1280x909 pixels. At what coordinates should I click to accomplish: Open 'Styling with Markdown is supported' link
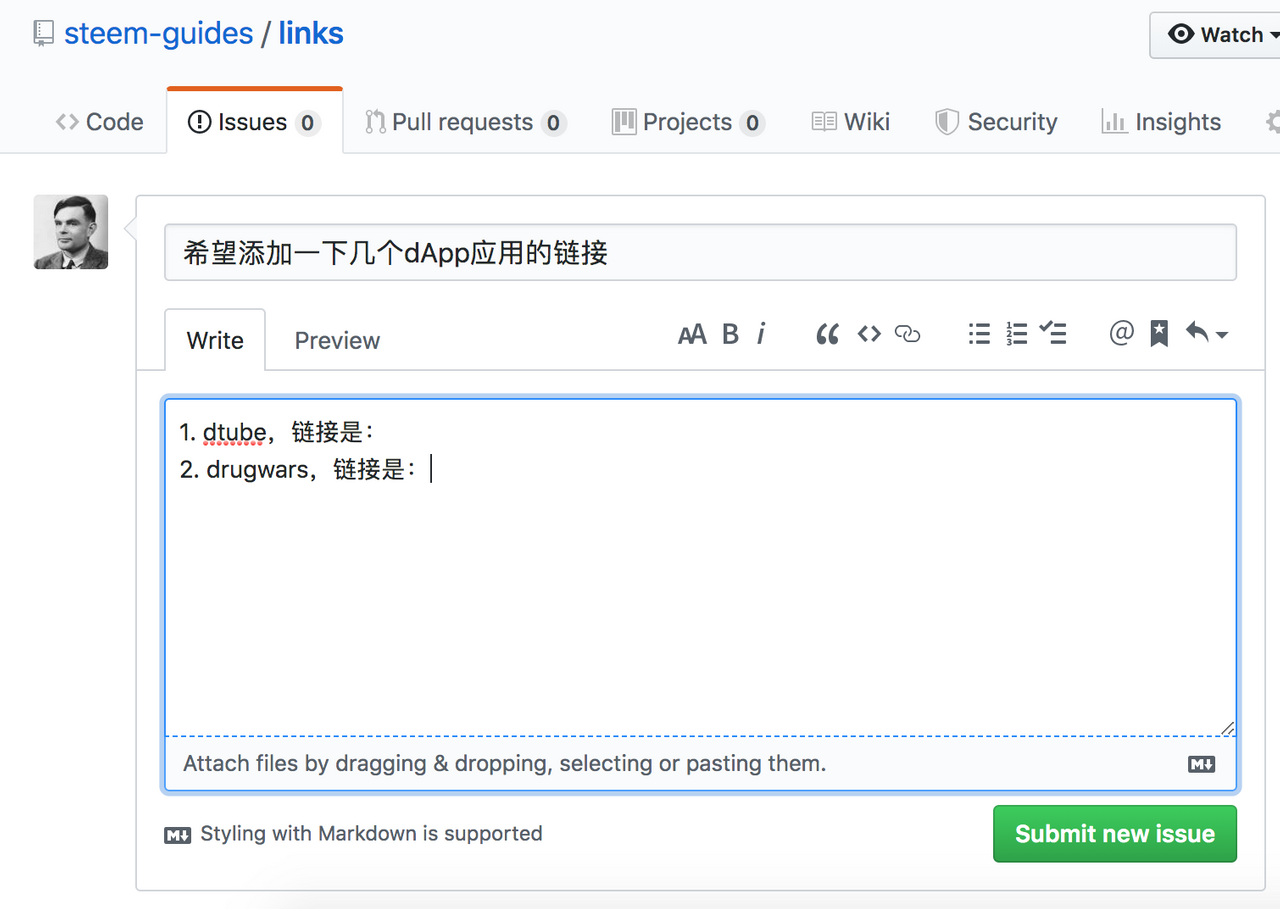coord(353,834)
